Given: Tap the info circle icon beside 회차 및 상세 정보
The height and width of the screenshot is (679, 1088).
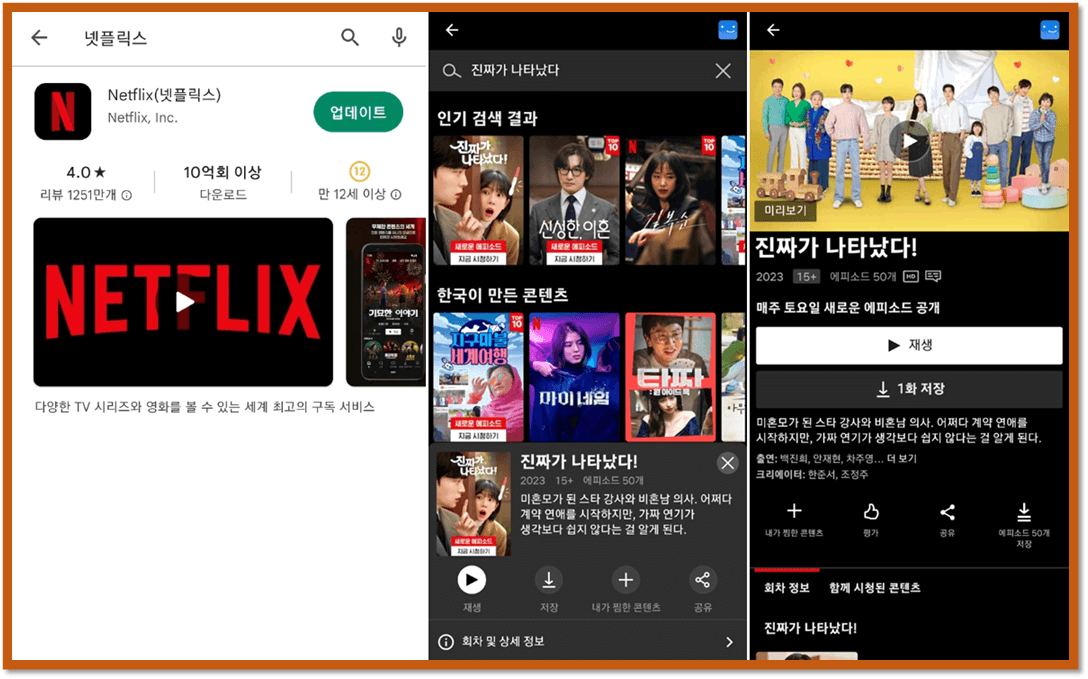Looking at the screenshot, I should (446, 642).
